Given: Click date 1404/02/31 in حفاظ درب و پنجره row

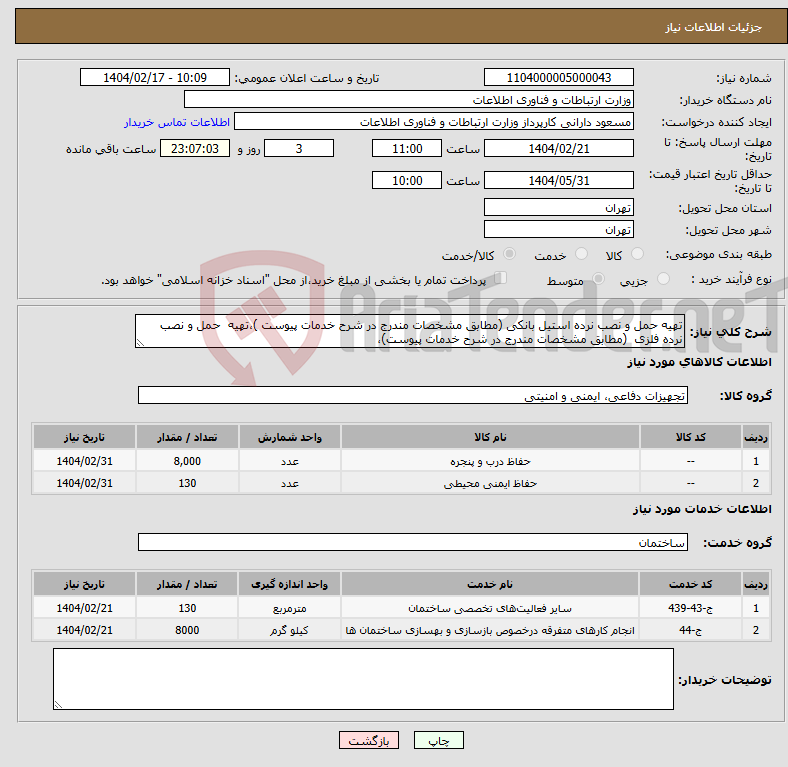Looking at the screenshot, I should (84, 461).
